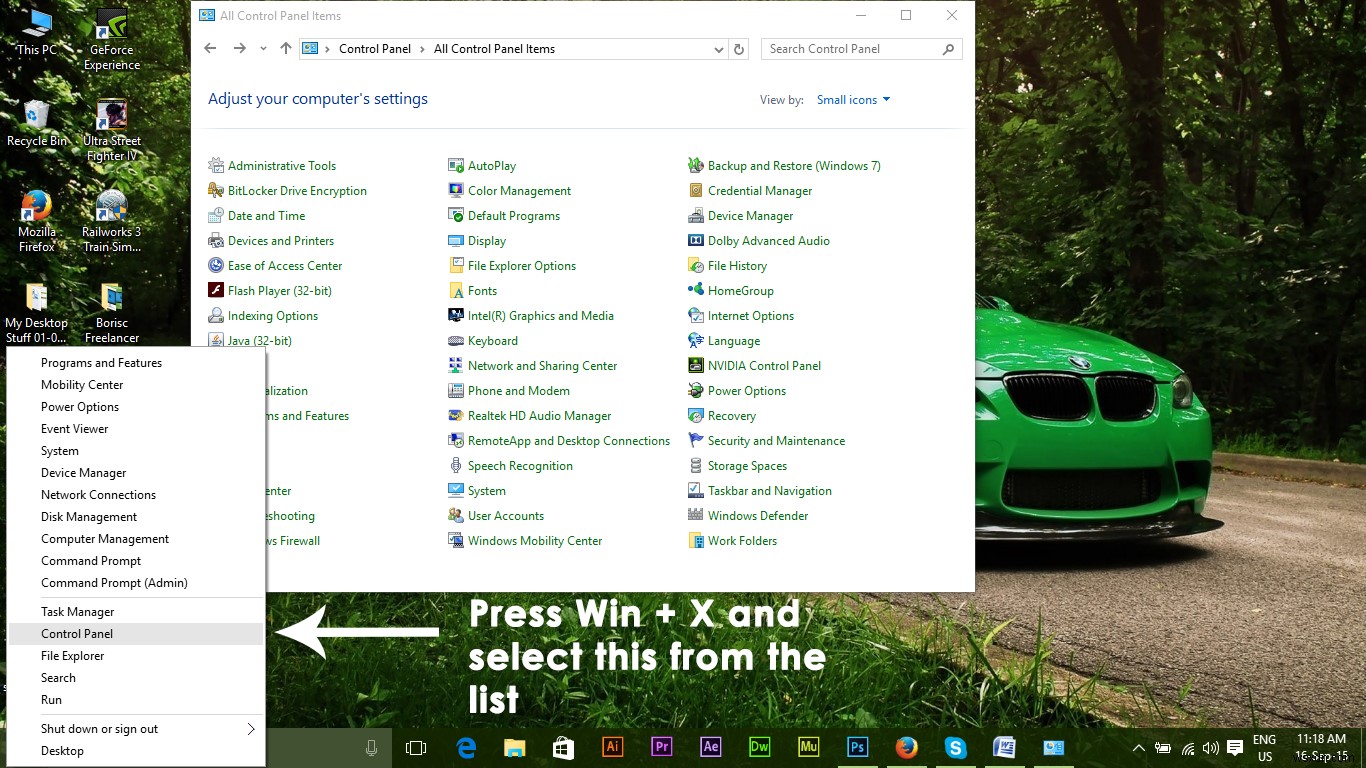Open Skype taskbar icon

[955, 747]
